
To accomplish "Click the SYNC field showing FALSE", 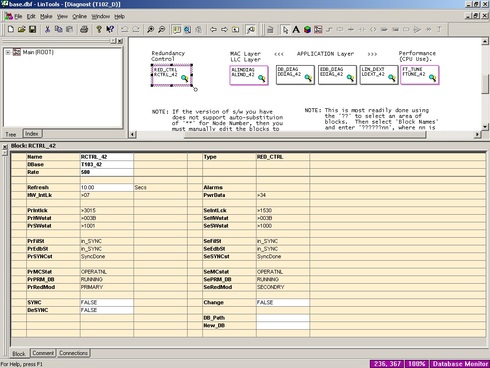I will pos(107,302).
